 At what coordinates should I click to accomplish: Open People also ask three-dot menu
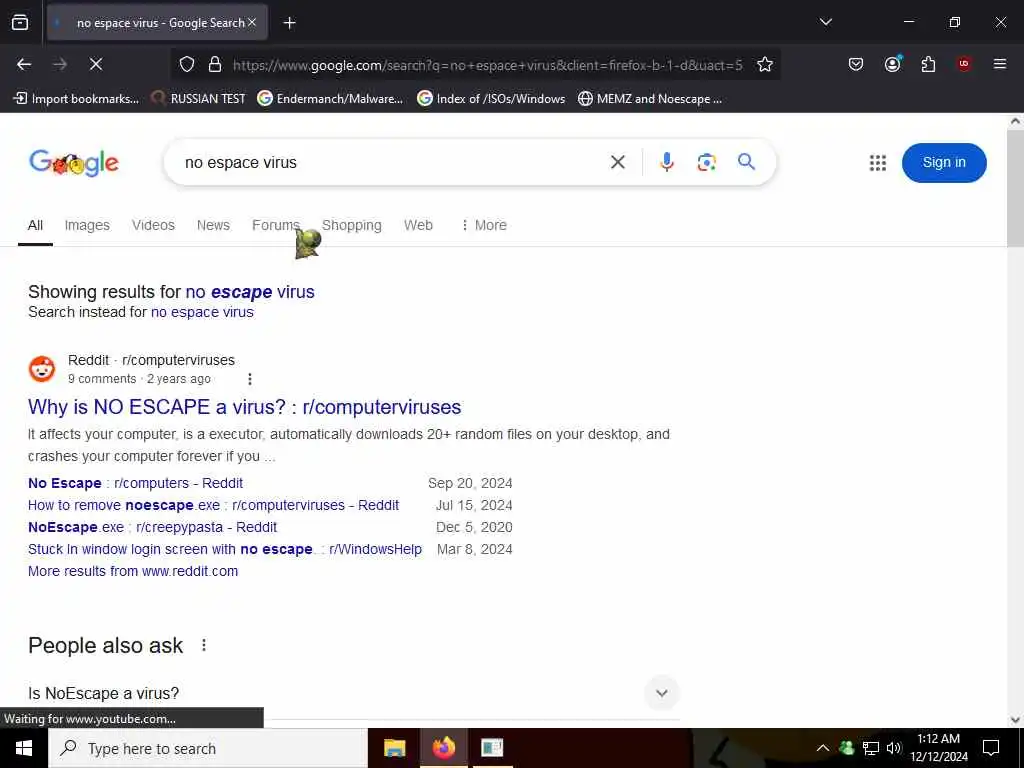(x=204, y=645)
